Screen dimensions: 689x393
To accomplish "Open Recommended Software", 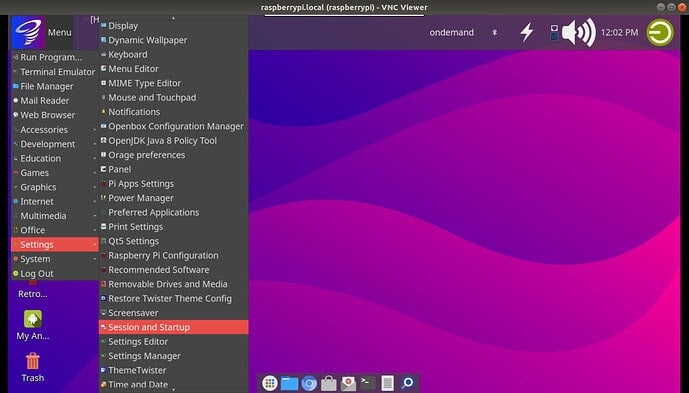I will [174, 269].
